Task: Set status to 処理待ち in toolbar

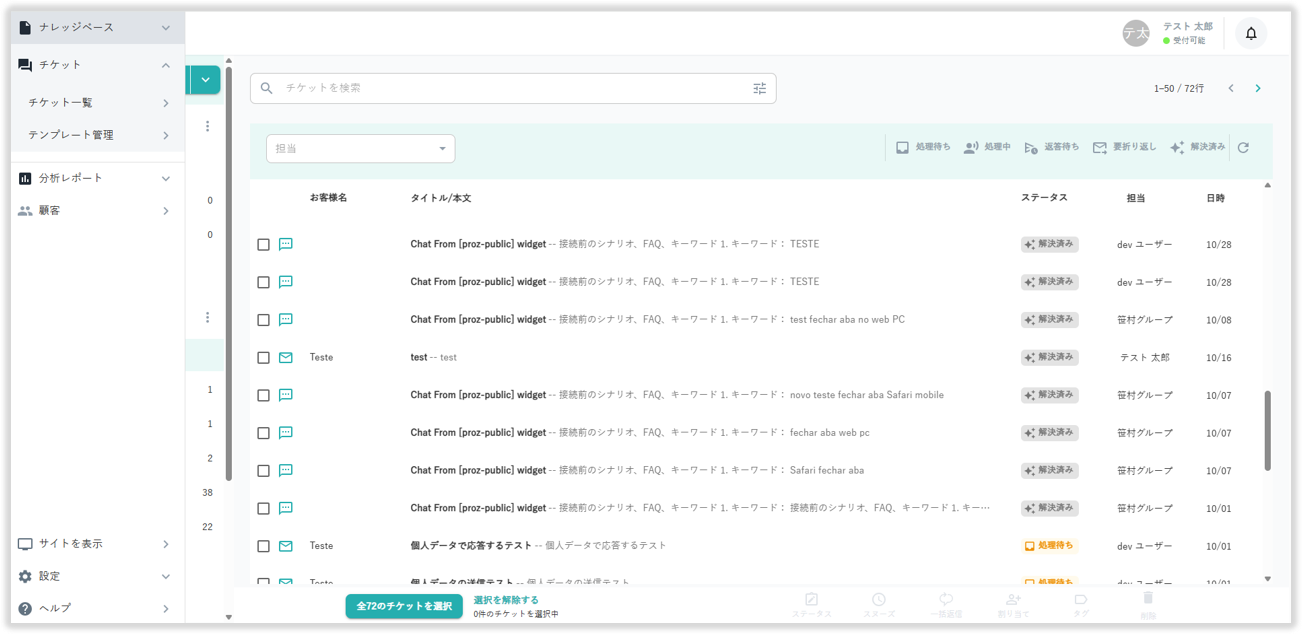Action: point(922,148)
